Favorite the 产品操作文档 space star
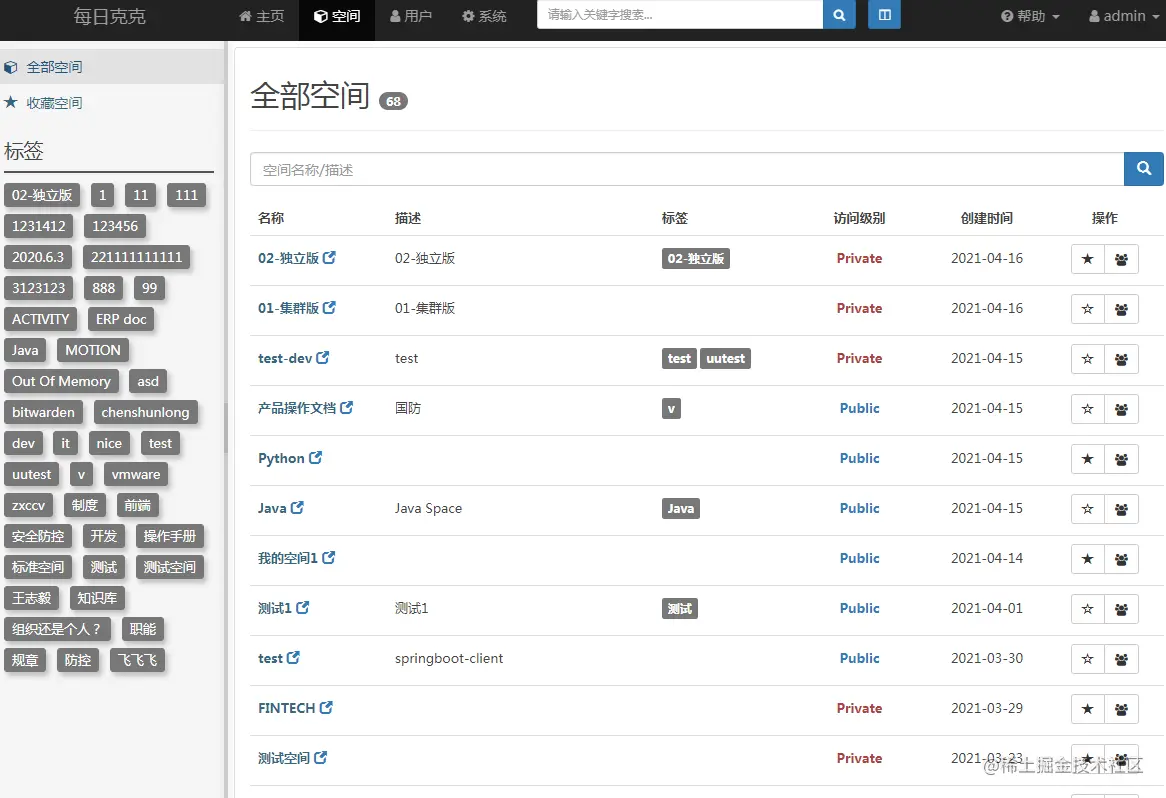The height and width of the screenshot is (798, 1166). (x=1088, y=408)
